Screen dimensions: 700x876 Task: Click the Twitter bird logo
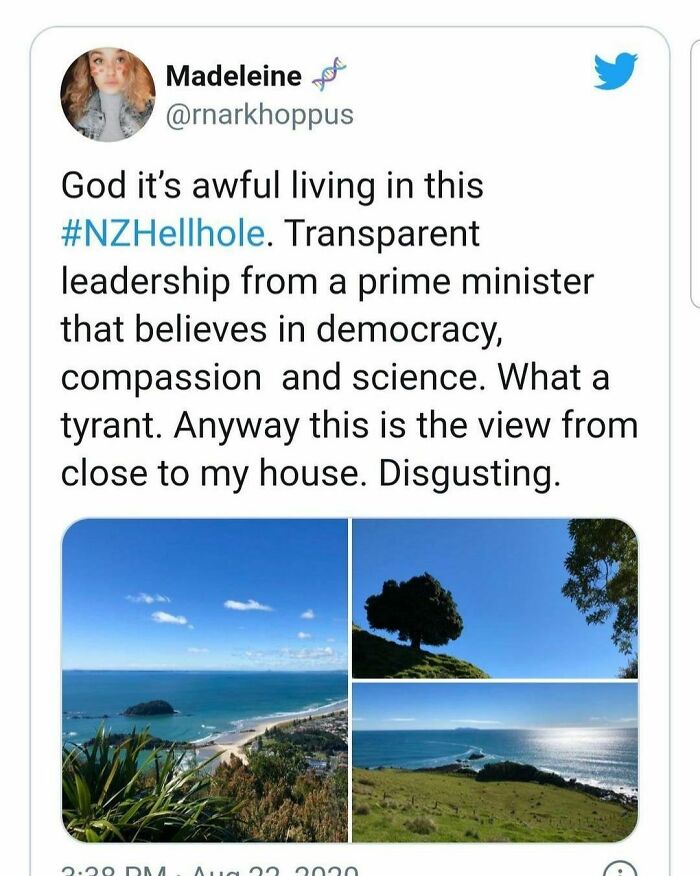[x=615, y=73]
